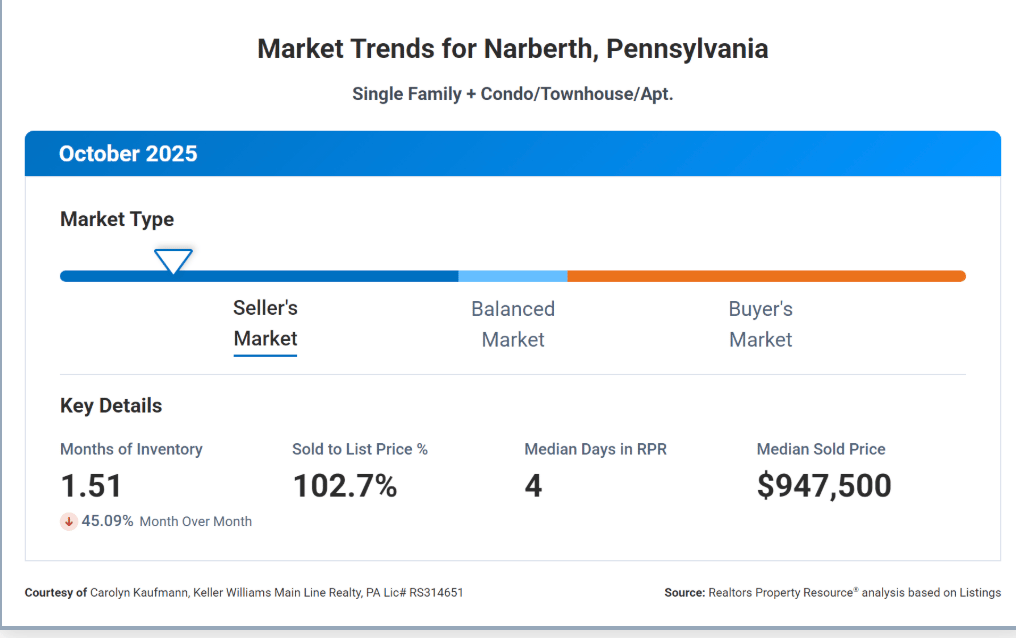This screenshot has width=1016, height=638.
Task: Click the Median Sold Price label
Action: [x=821, y=449]
